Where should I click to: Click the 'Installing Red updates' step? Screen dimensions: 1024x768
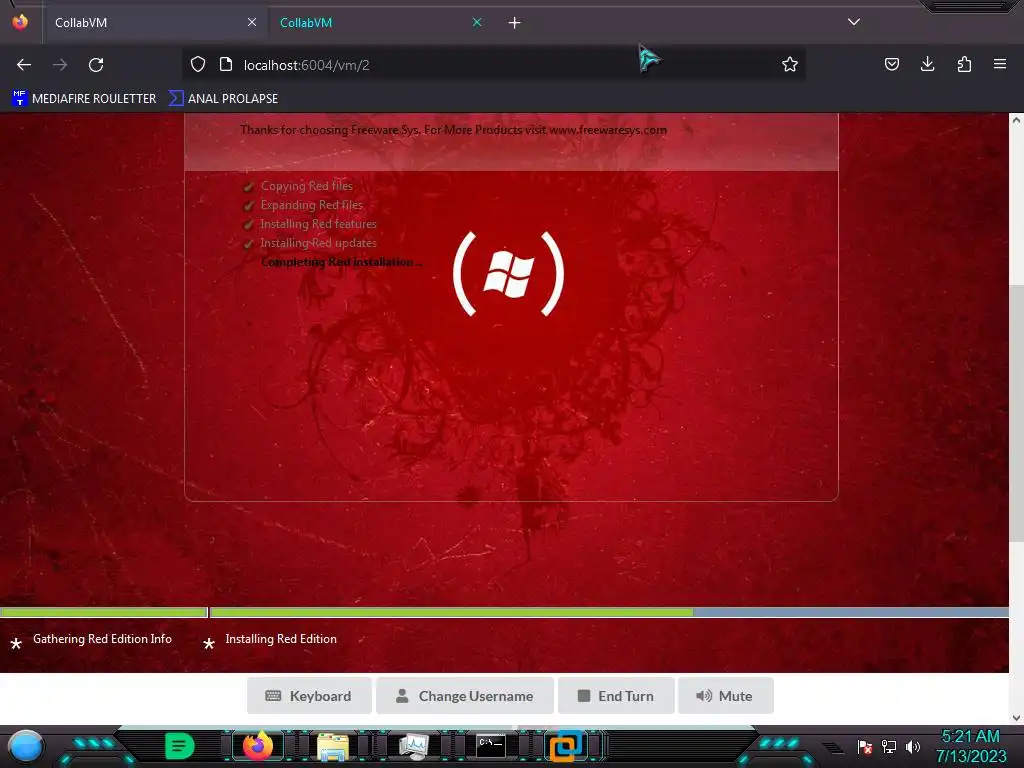coord(318,243)
